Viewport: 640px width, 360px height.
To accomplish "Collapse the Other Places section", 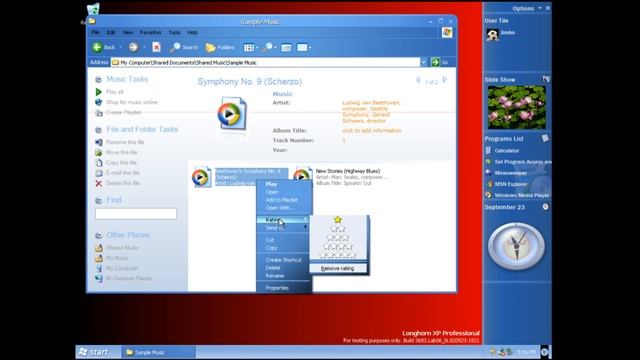I will coord(98,236).
